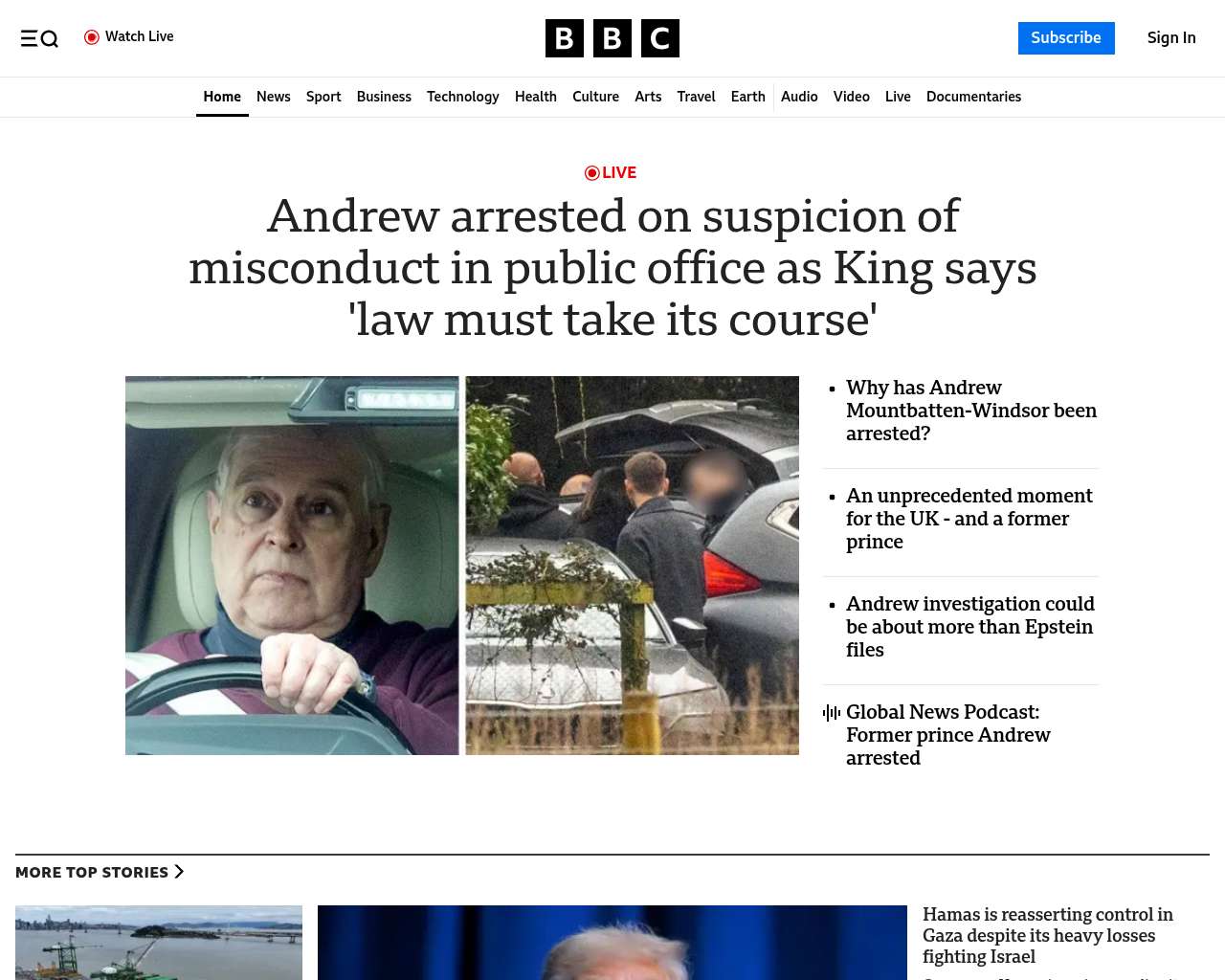Open 'Why has Andrew Mountbatten-Windsor been arrested?'
The height and width of the screenshot is (980, 1225).
(x=971, y=411)
